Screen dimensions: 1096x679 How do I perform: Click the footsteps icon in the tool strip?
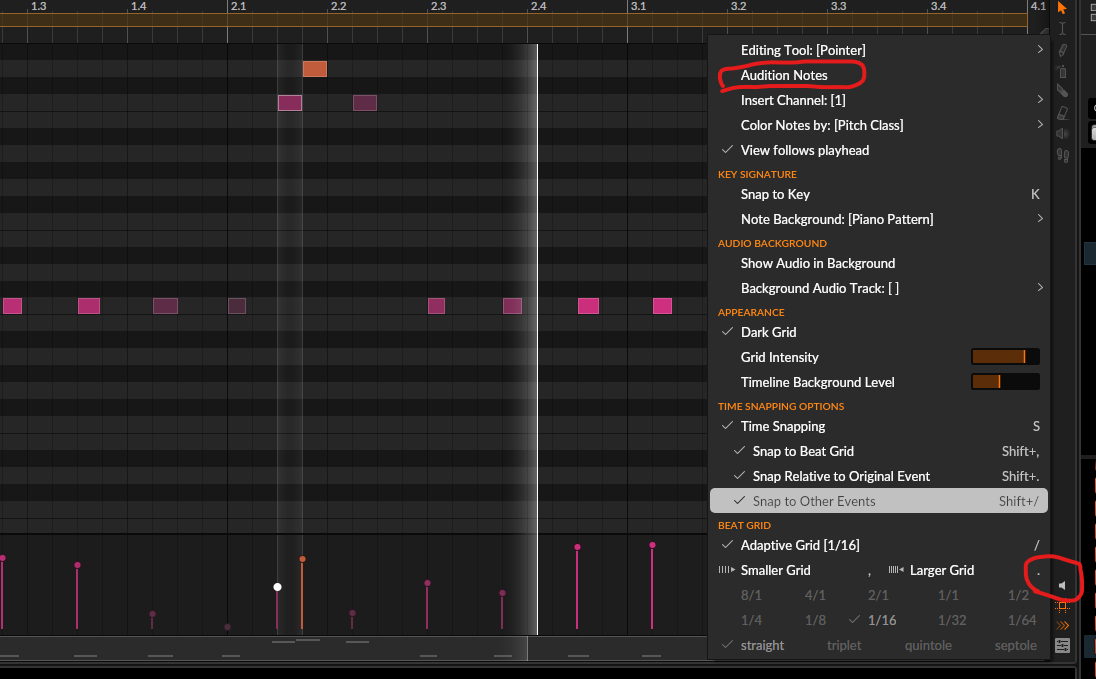tap(1062, 155)
